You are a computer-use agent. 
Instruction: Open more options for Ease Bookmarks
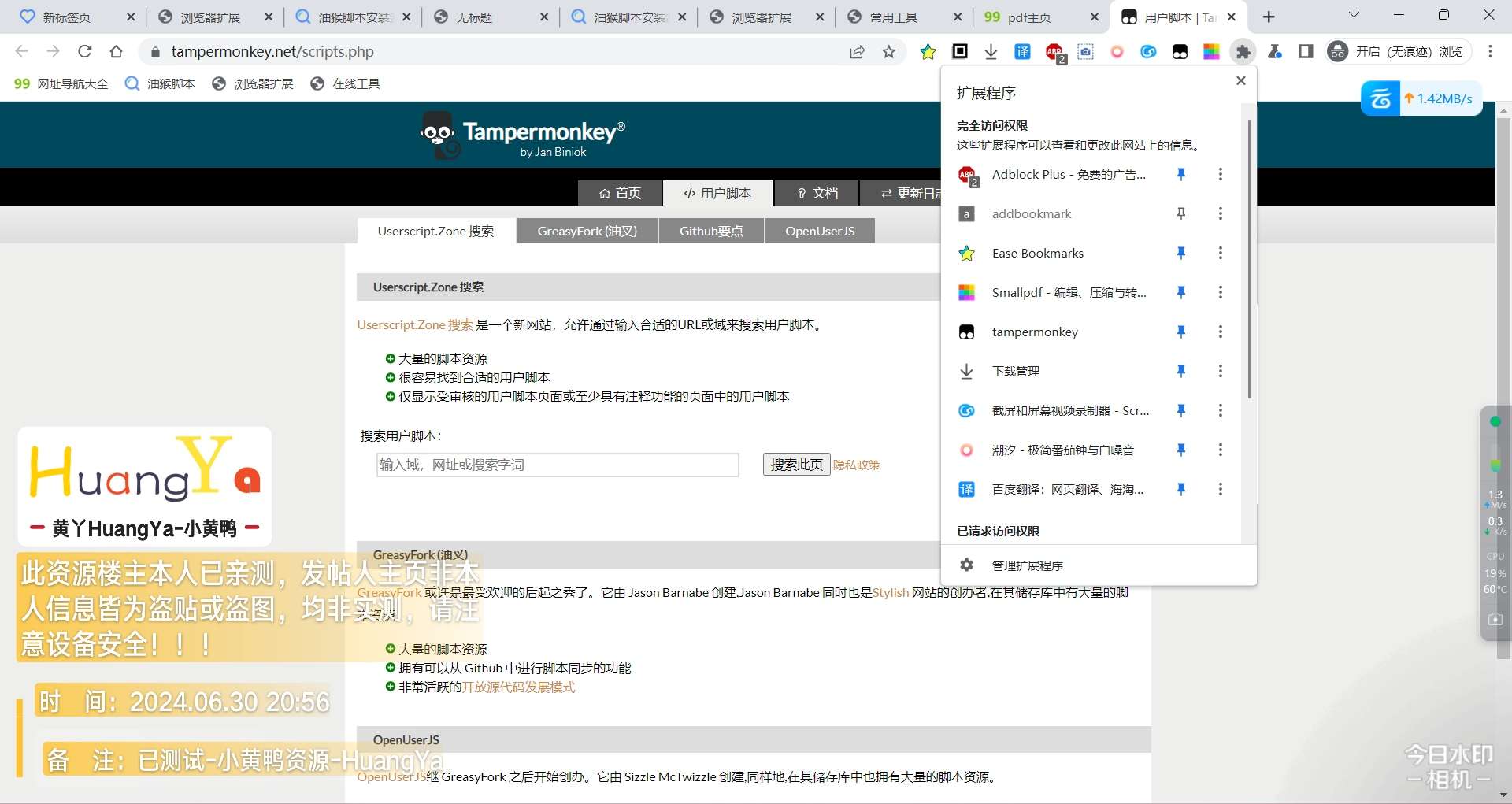pyautogui.click(x=1220, y=253)
